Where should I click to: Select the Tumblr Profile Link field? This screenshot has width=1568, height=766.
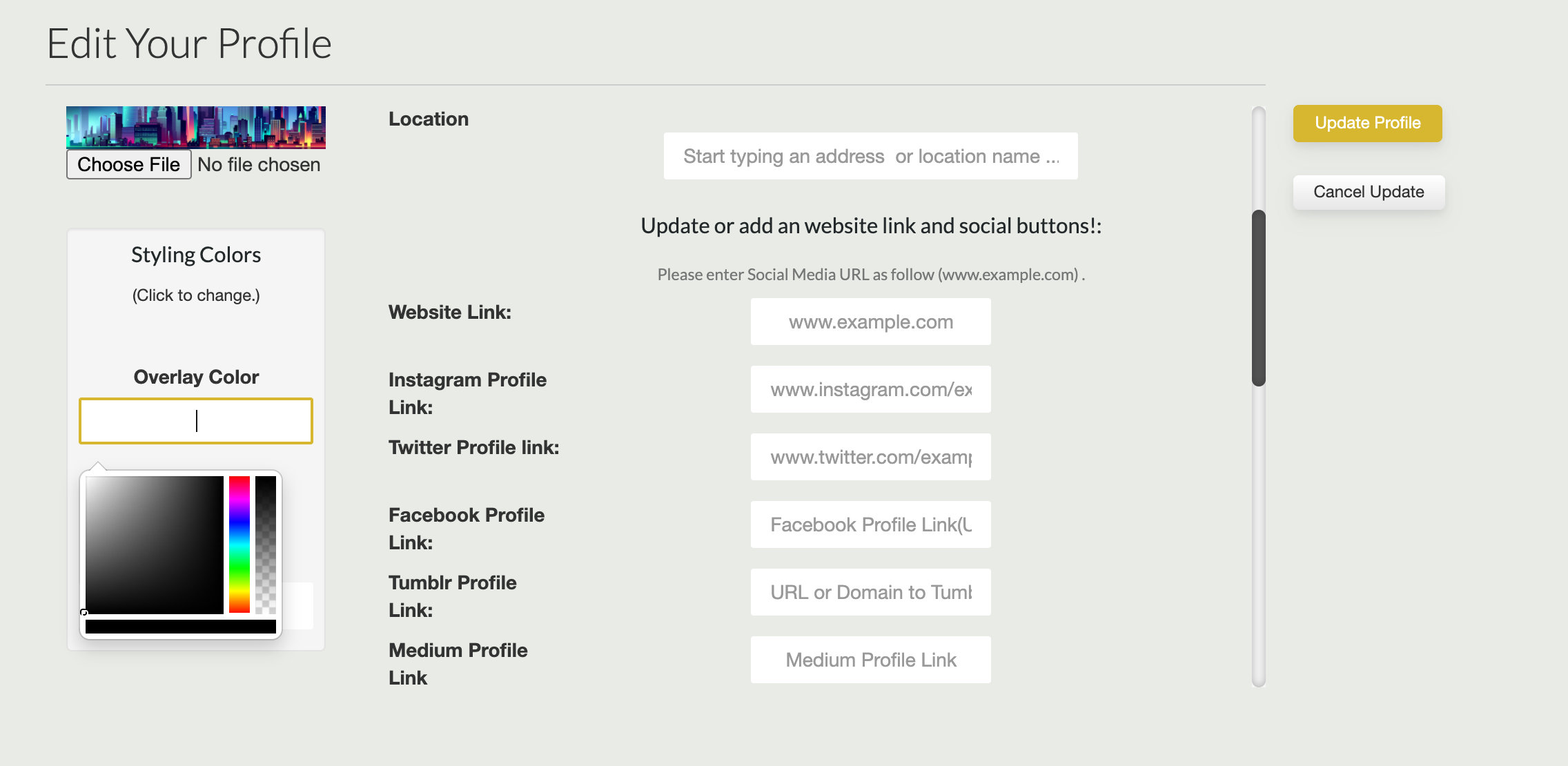tap(871, 592)
